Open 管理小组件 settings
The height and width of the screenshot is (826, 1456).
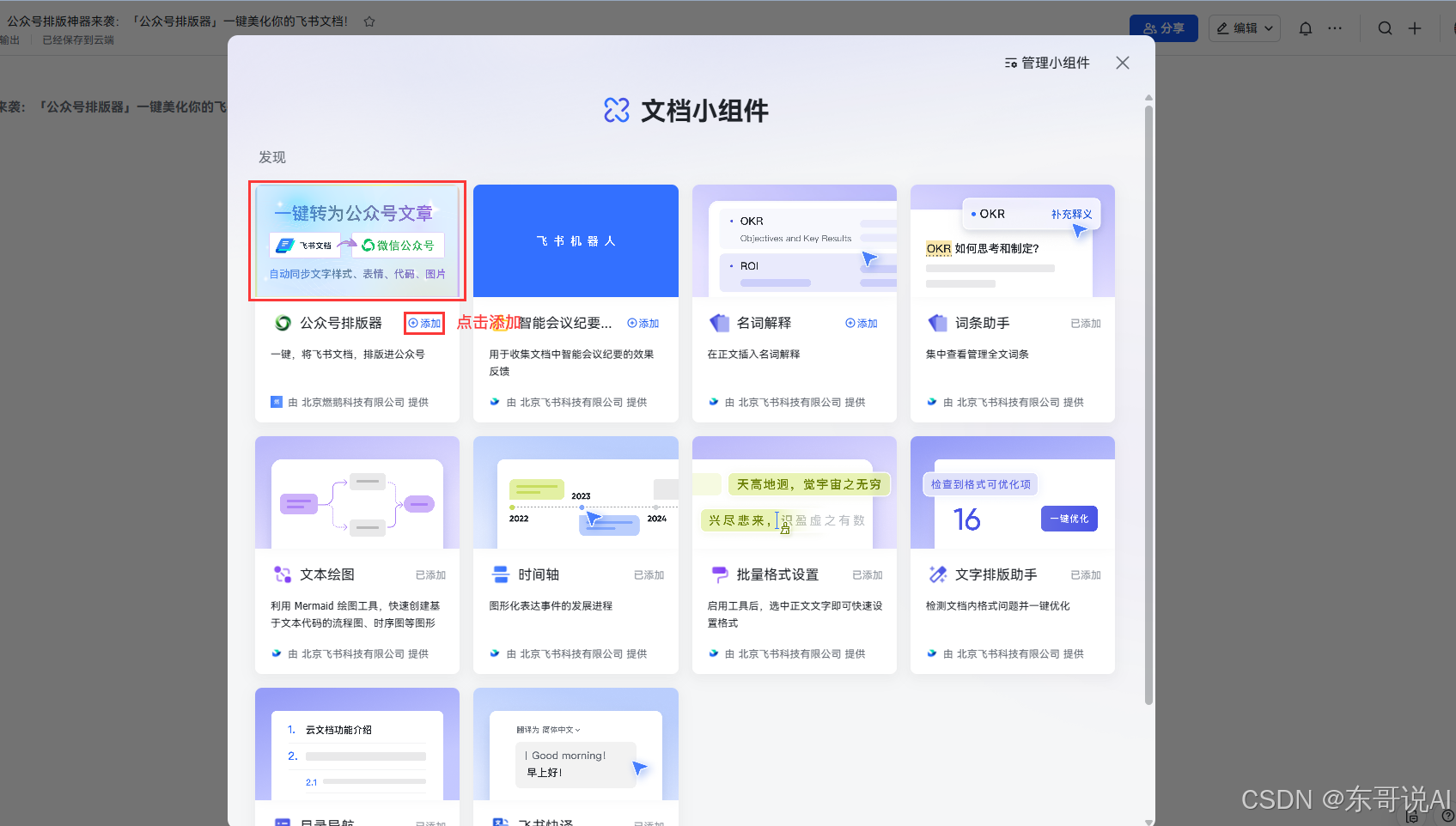1047,63
